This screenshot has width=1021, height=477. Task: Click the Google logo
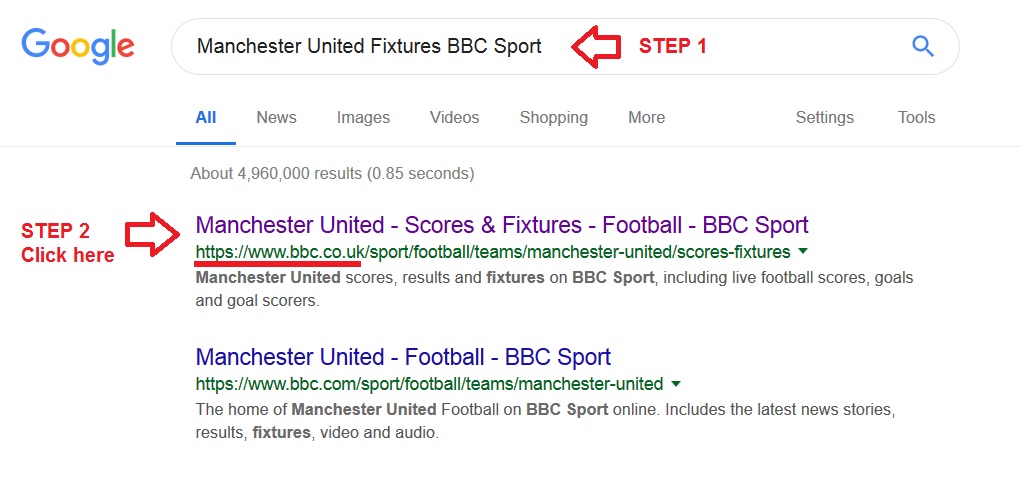tap(78, 46)
